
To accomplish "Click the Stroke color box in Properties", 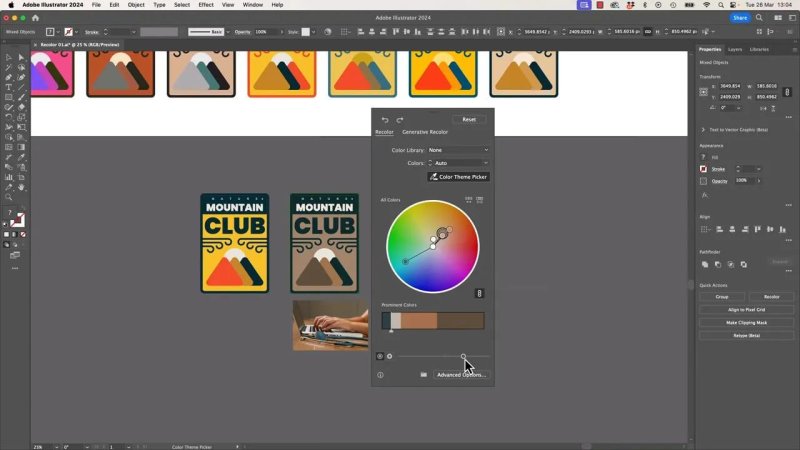I will tap(704, 169).
